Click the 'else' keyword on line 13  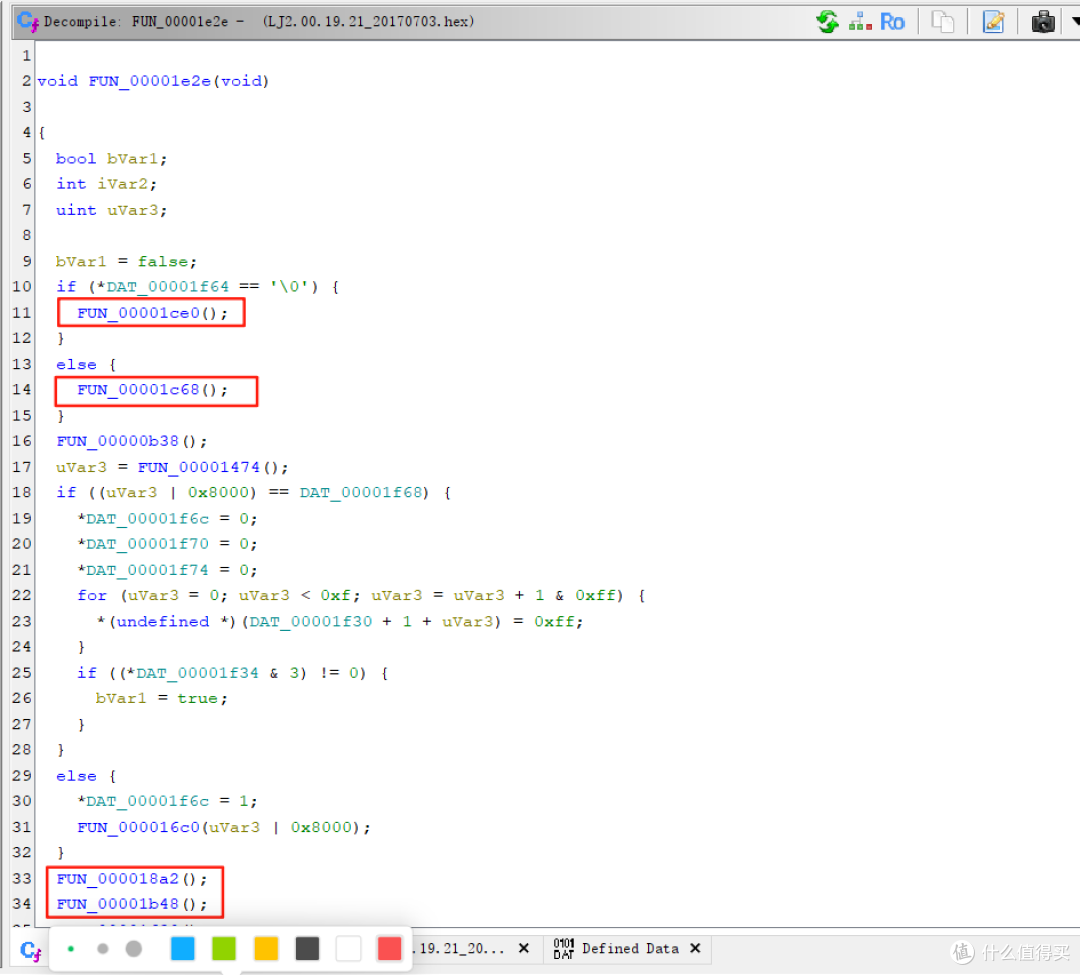point(76,365)
